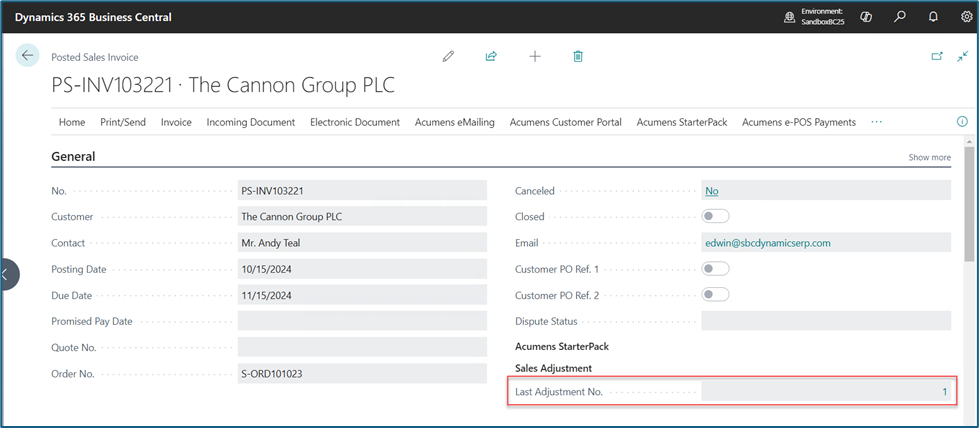This screenshot has width=979, height=428.
Task: Go back with the arrow button
Action: (x=27, y=56)
